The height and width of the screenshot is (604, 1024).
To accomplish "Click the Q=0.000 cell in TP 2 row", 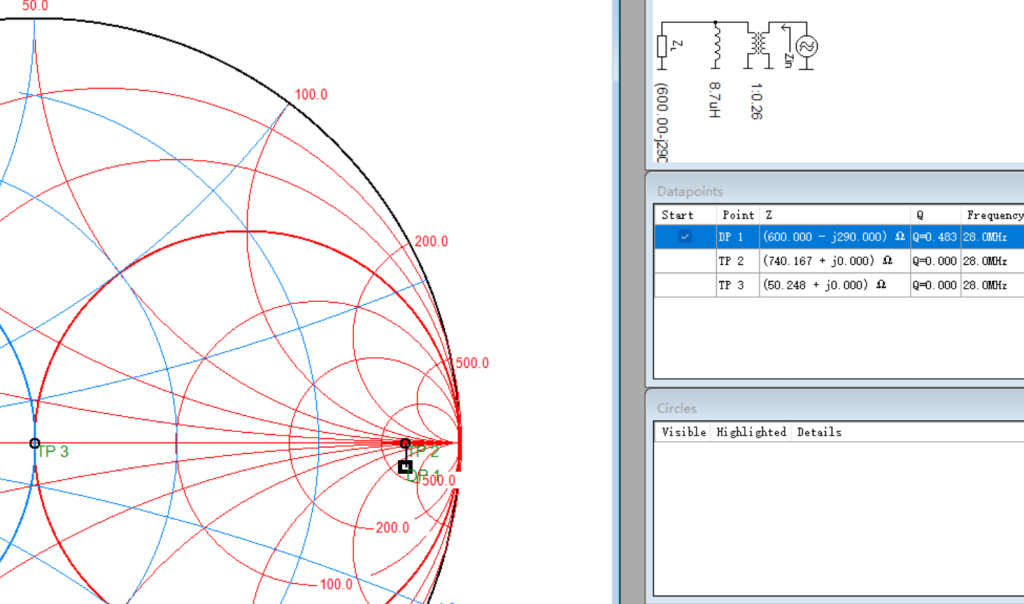I will [935, 261].
